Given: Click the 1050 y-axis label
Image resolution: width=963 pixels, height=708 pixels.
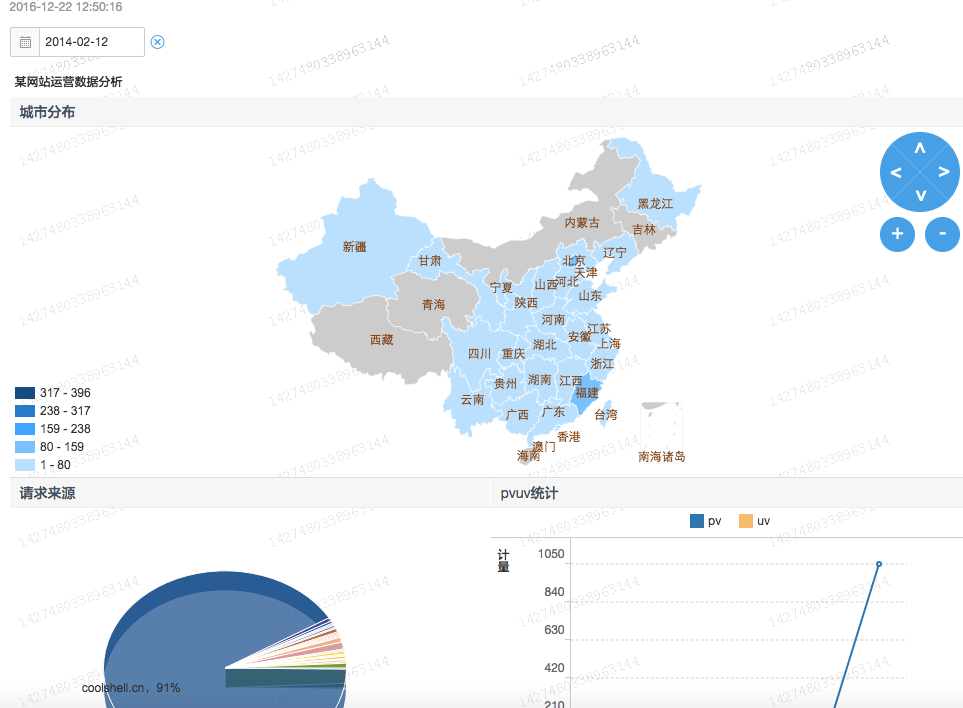Looking at the screenshot, I should [x=551, y=554].
